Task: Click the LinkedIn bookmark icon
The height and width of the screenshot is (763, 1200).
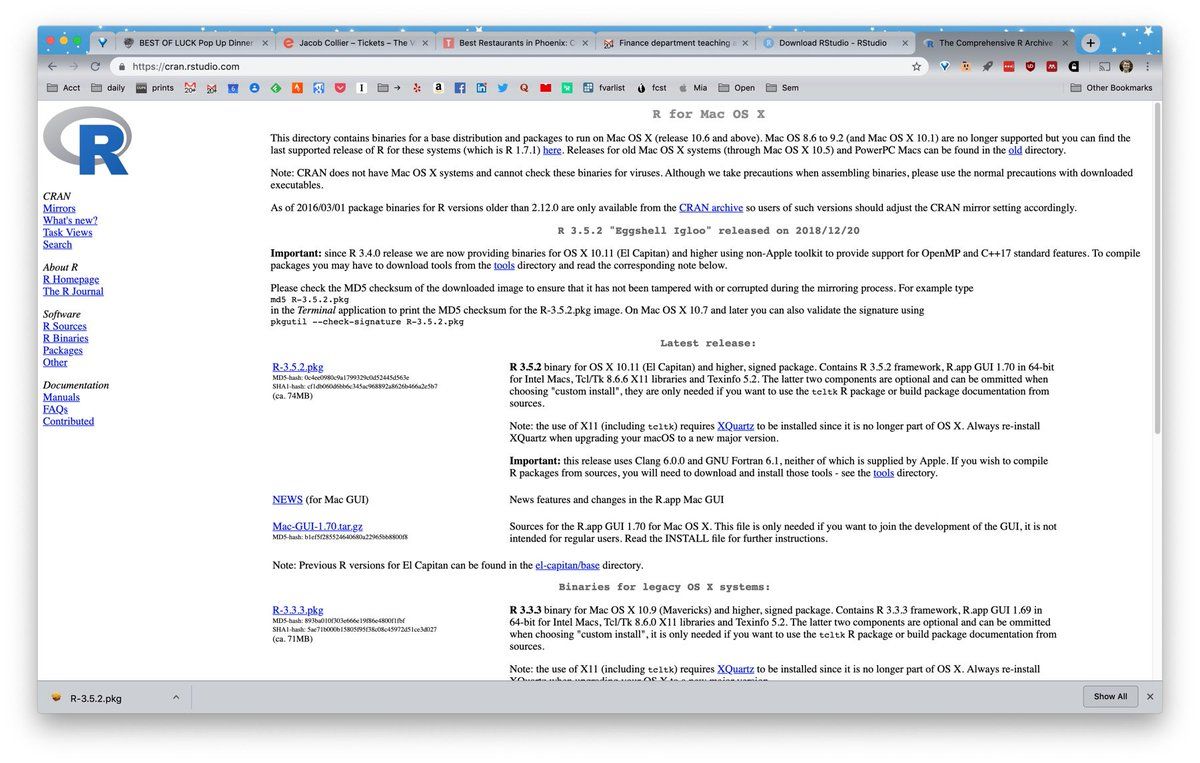Action: pyautogui.click(x=482, y=88)
